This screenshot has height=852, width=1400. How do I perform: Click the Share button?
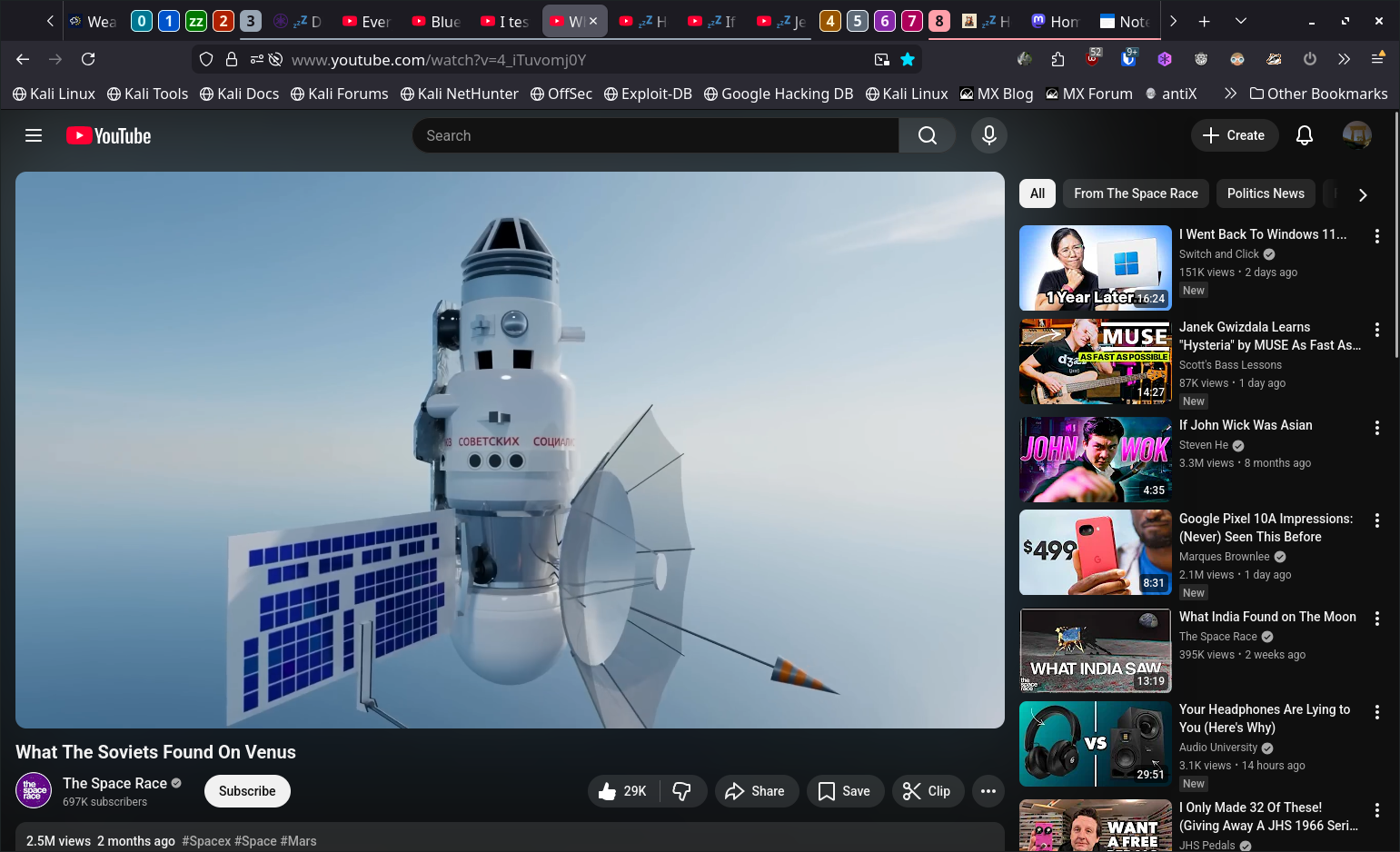coord(756,791)
